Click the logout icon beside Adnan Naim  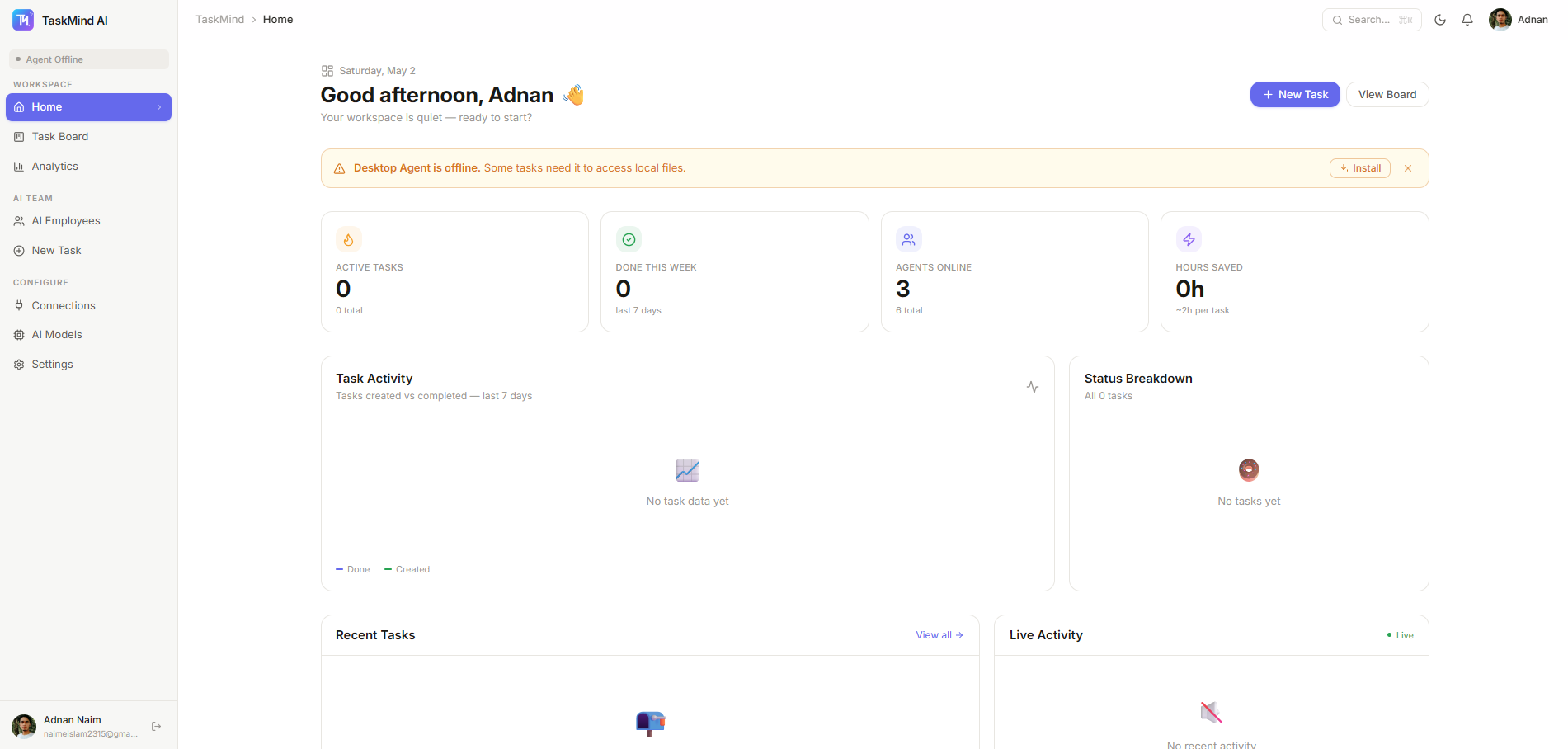(157, 726)
